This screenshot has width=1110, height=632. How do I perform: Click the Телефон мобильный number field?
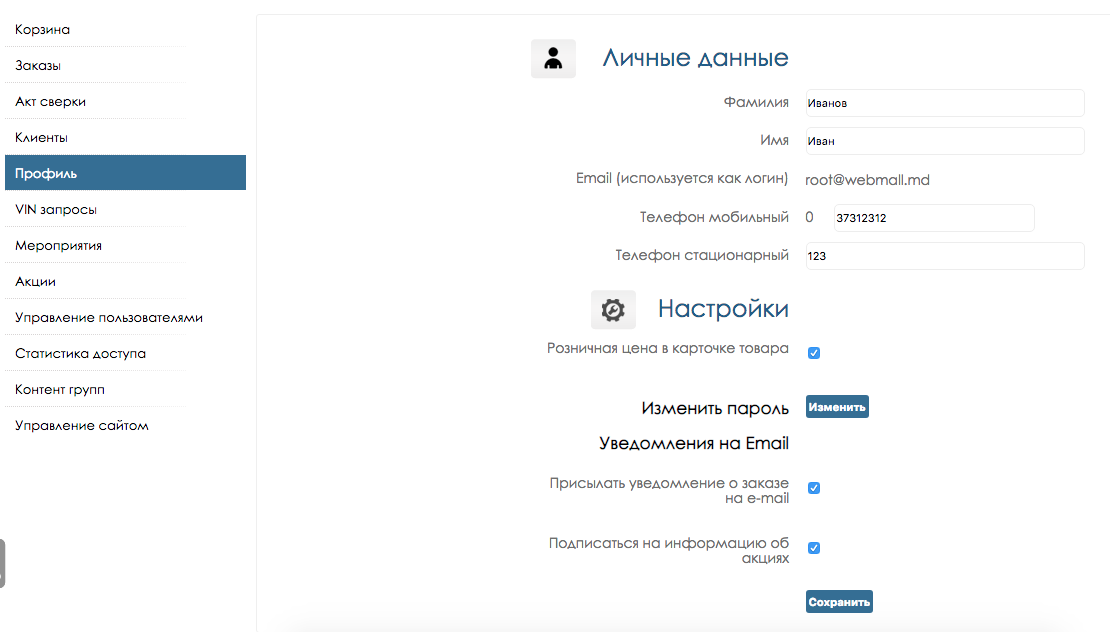[932, 218]
